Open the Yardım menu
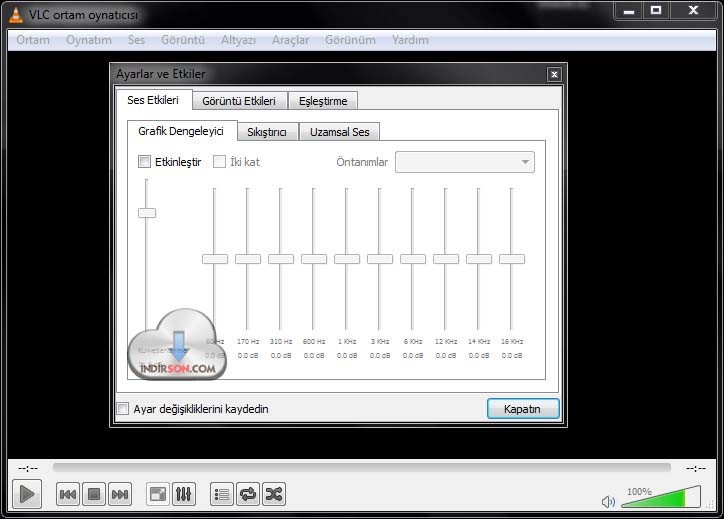This screenshot has height=519, width=724. click(410, 40)
